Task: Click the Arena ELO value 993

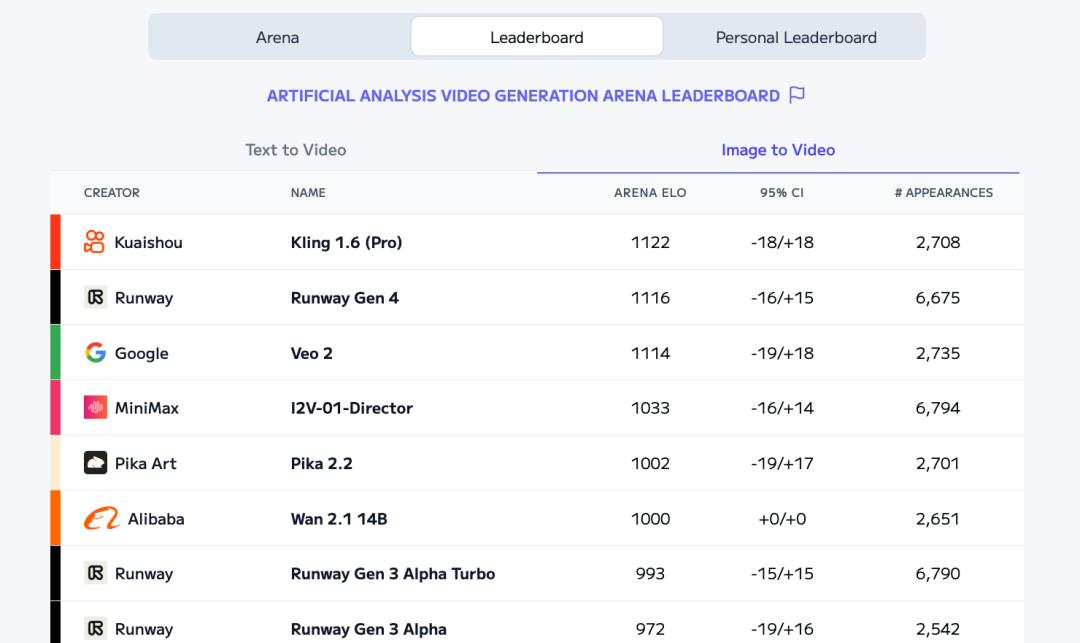Action: (650, 573)
